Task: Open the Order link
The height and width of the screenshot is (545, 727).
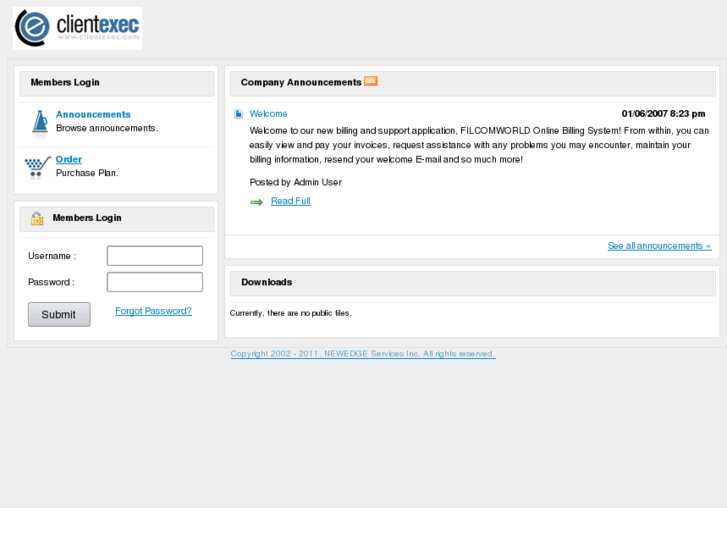Action: tap(69, 160)
